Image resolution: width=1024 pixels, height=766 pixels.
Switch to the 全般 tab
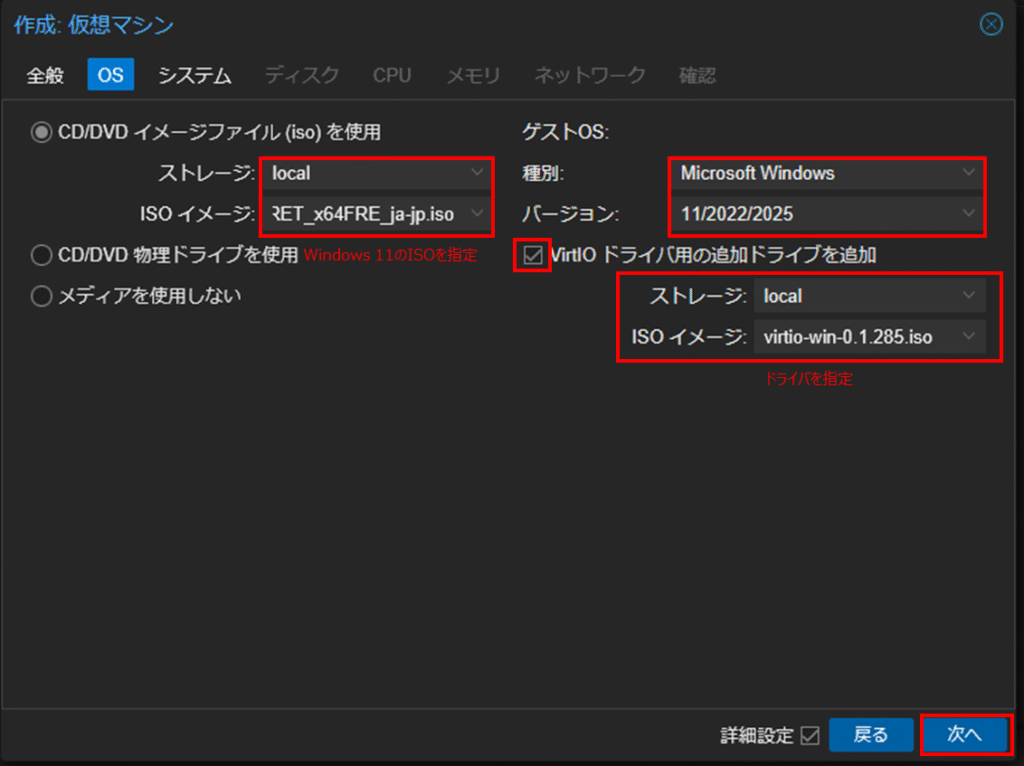45,76
